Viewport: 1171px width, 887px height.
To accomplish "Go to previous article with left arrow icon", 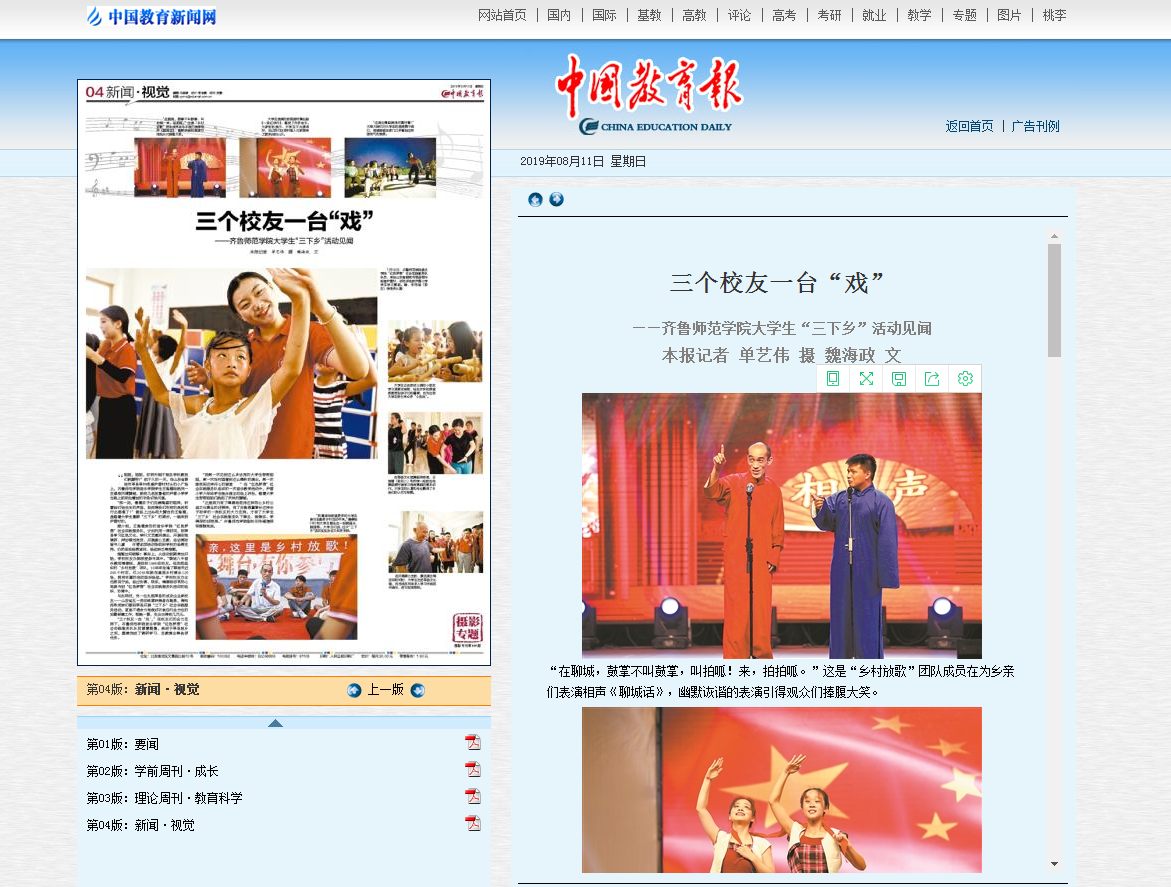I will [535, 200].
